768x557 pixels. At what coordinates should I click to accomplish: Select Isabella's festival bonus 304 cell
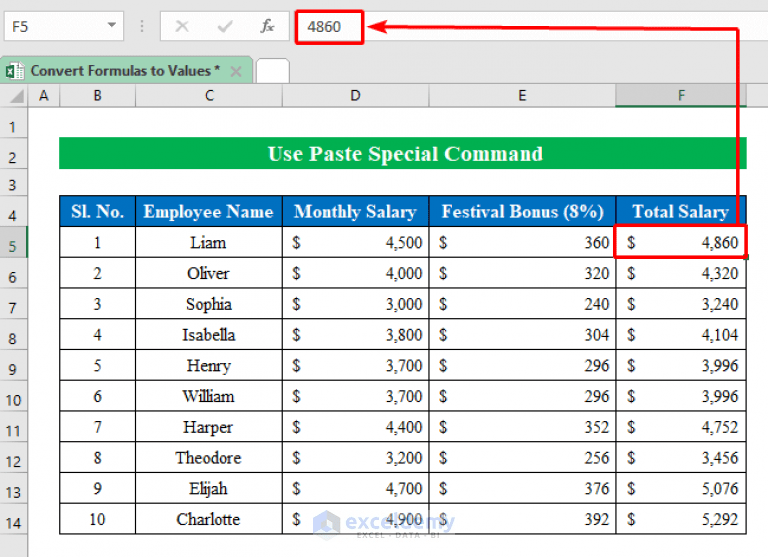point(522,335)
